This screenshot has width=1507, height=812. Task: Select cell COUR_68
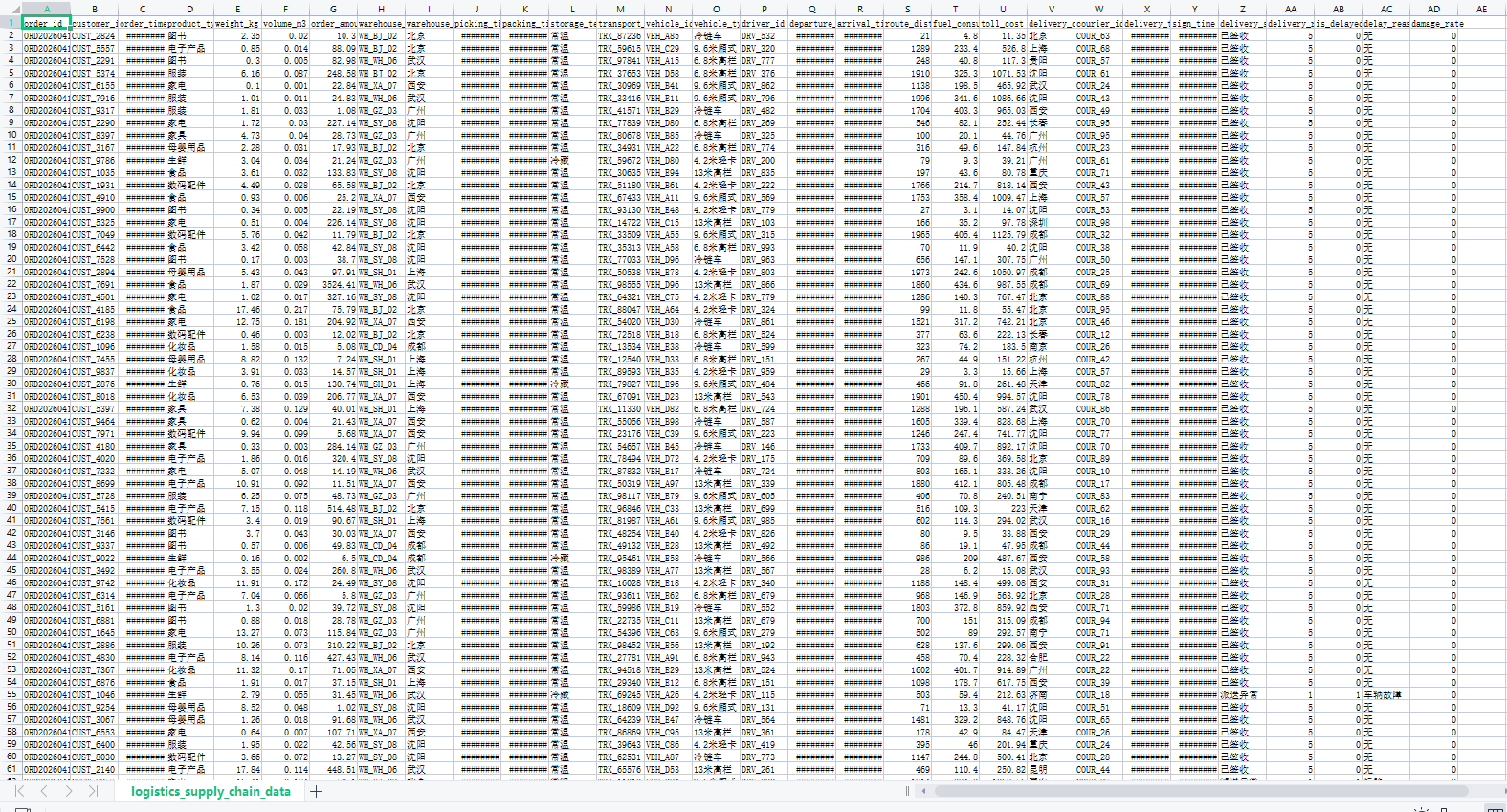1098,48
